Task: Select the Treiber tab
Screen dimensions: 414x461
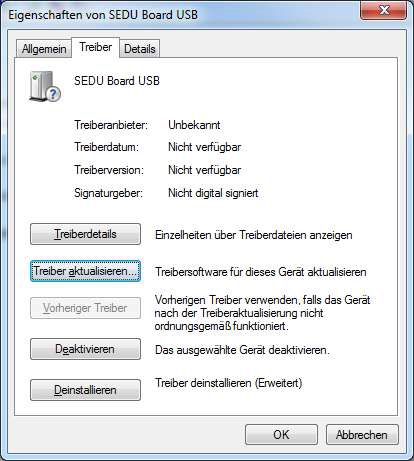Action: pos(96,47)
